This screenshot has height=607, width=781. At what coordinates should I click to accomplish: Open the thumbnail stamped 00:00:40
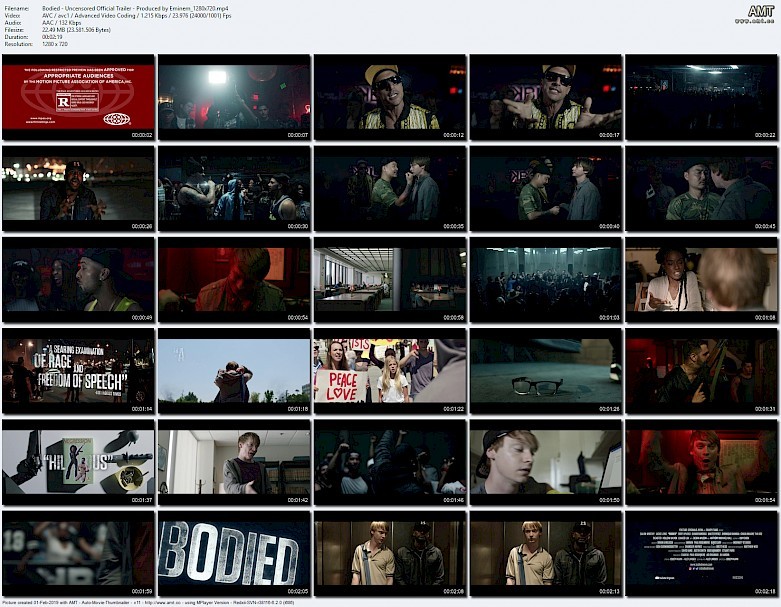[546, 188]
